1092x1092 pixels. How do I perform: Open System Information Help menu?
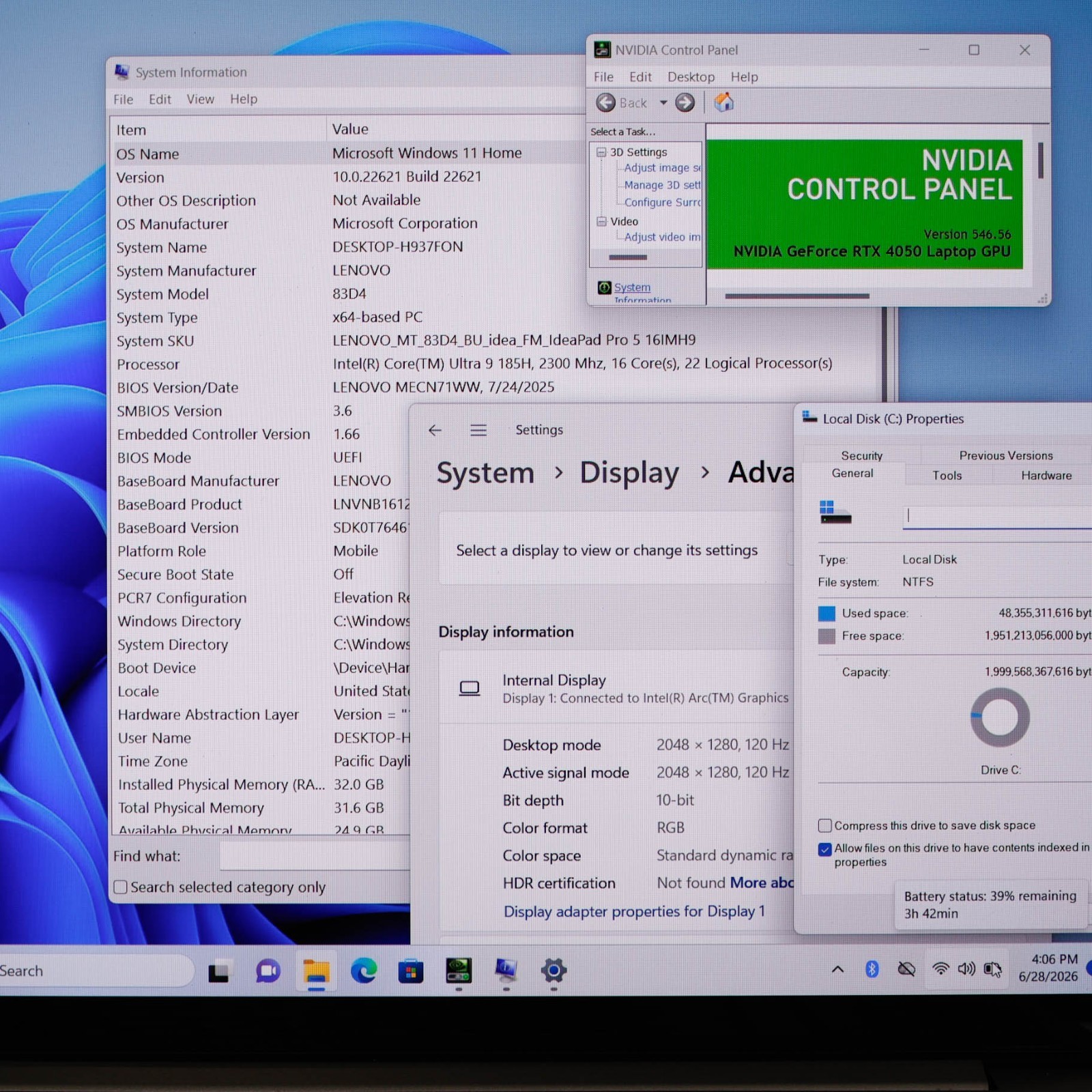pos(244,100)
